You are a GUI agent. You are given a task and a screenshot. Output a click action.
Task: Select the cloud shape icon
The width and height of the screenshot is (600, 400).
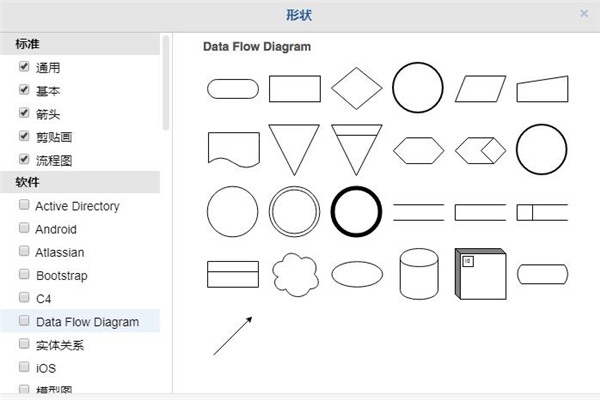click(295, 273)
